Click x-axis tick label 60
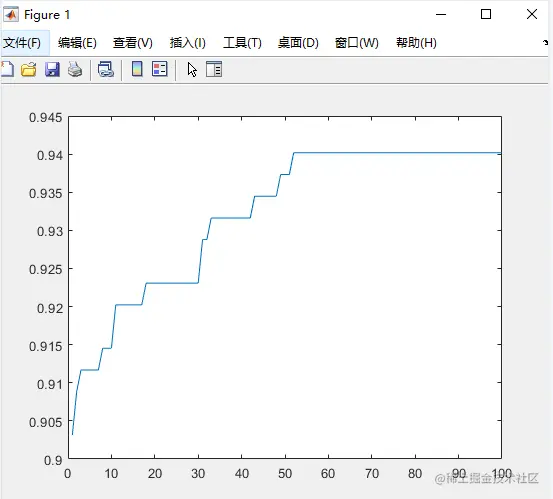 (328, 474)
